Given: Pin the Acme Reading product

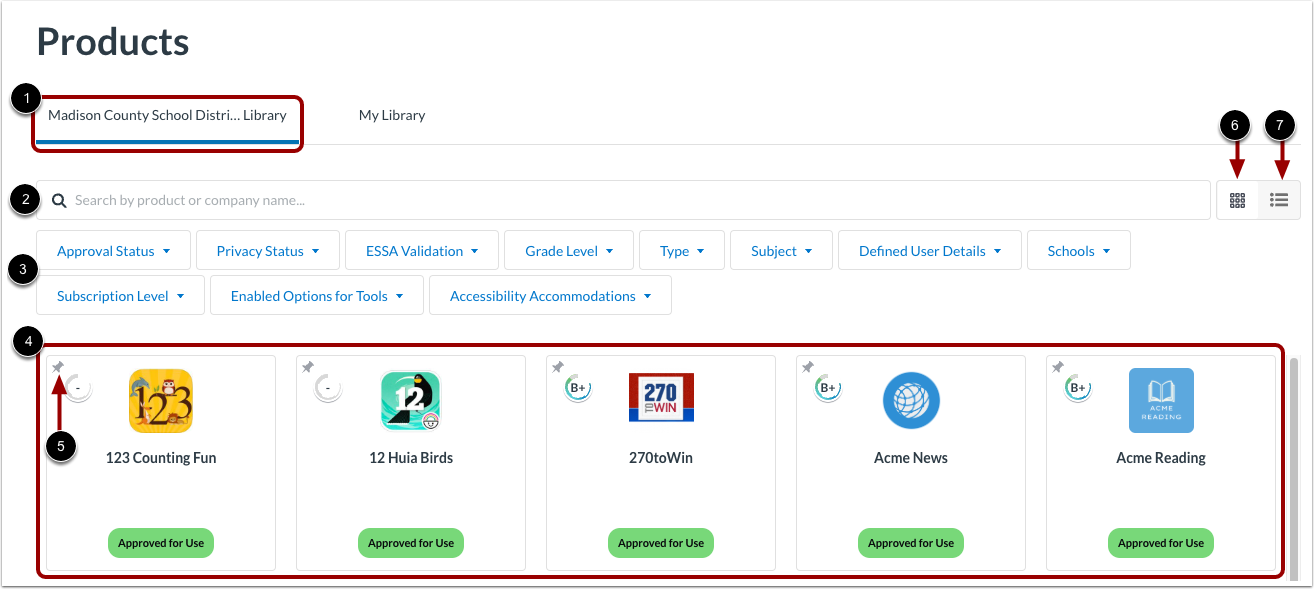Looking at the screenshot, I should pos(1058,367).
